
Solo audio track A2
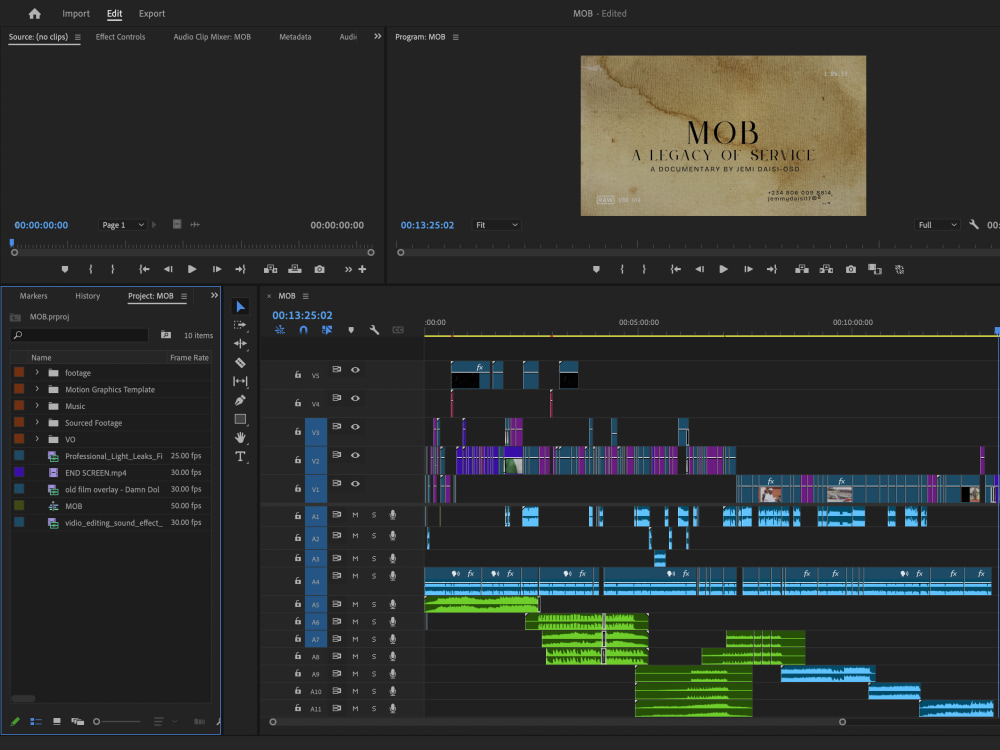[x=374, y=536]
